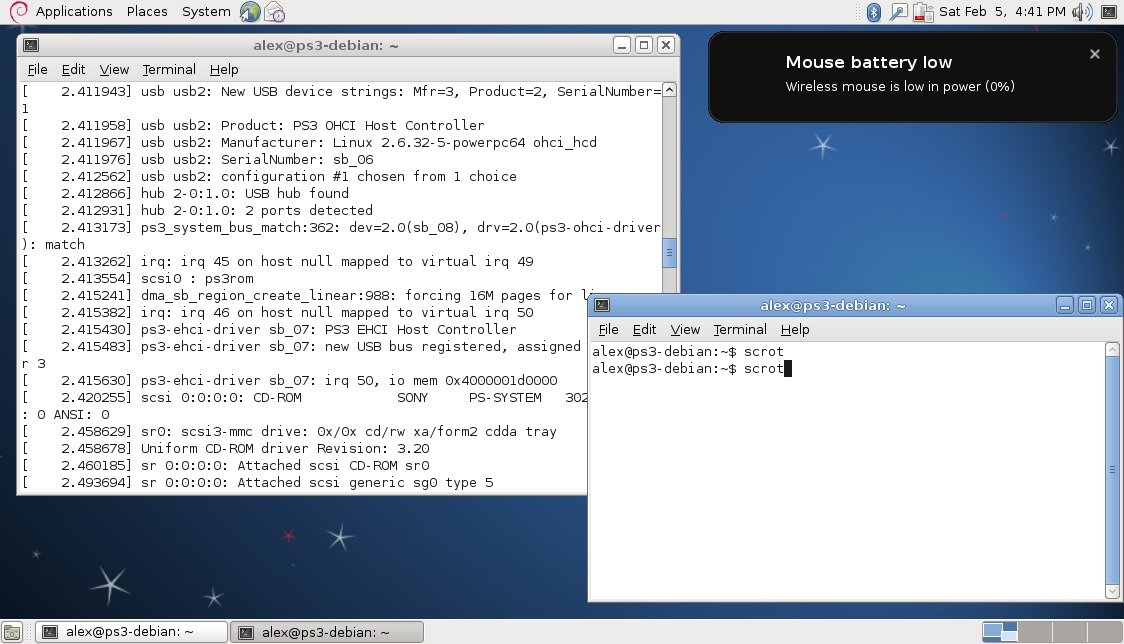The height and width of the screenshot is (644, 1124).
Task: Open window menu icon of front terminal titlebar
Action: click(x=602, y=305)
